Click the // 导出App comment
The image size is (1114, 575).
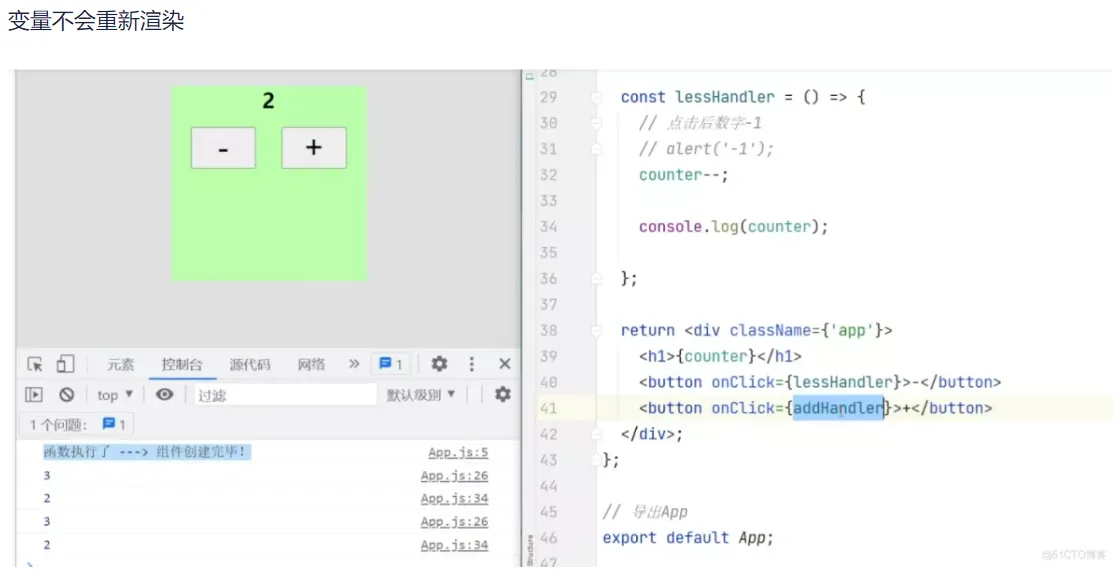(645, 512)
